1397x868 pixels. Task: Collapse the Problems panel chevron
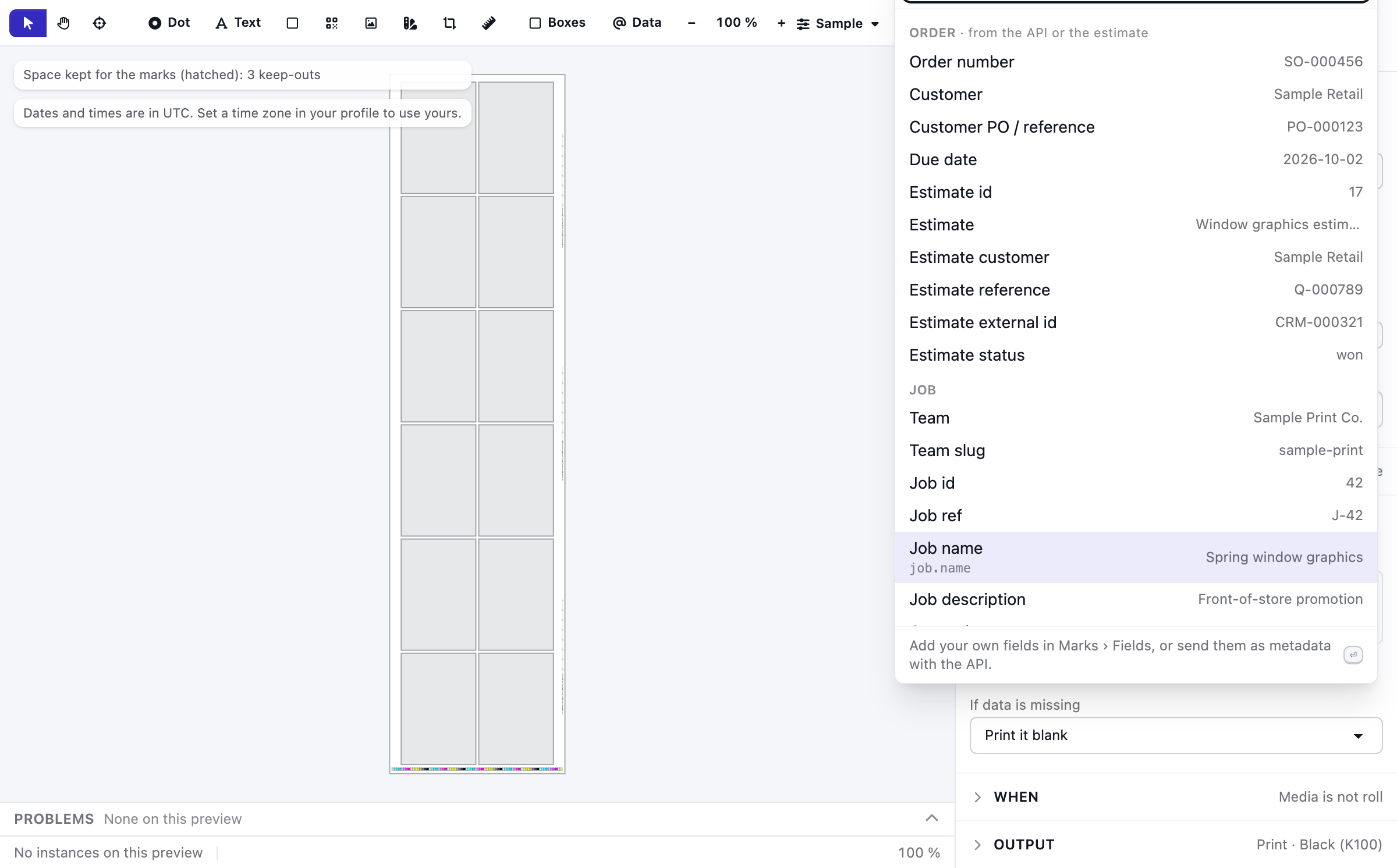pyautogui.click(x=931, y=819)
